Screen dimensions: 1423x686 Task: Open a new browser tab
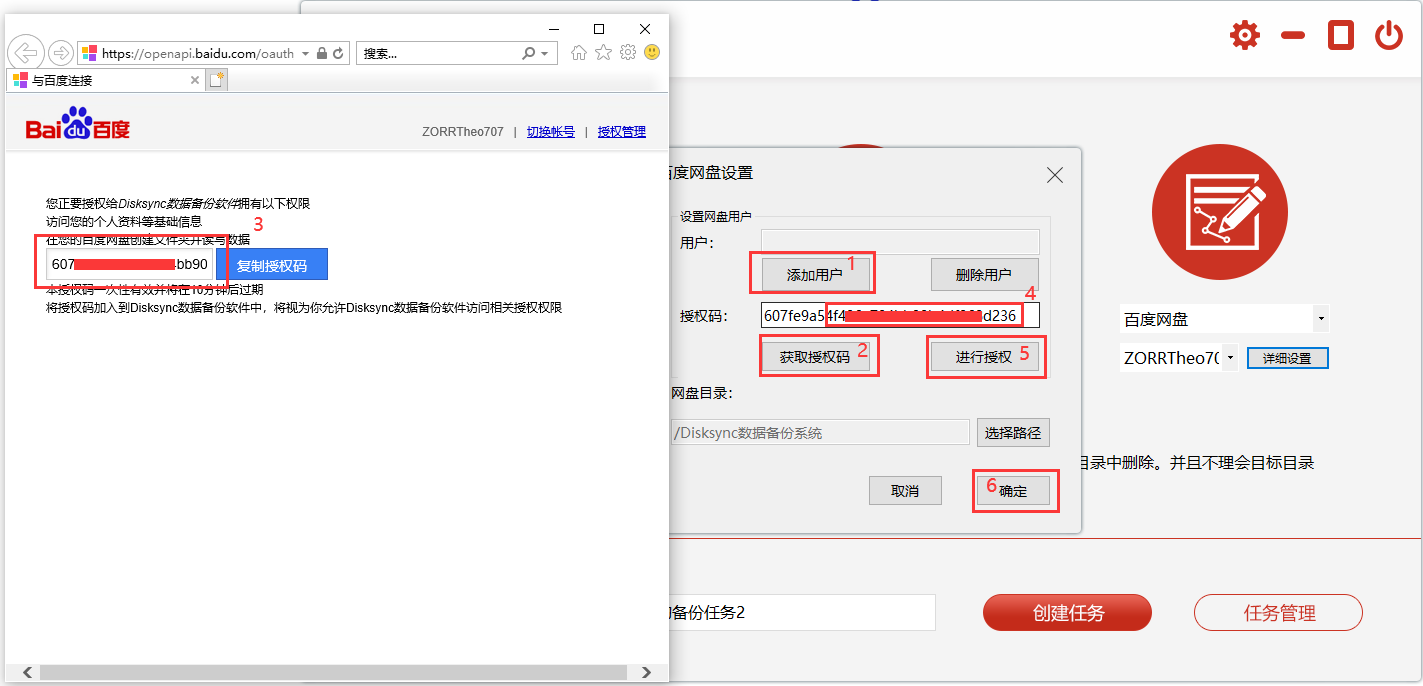[217, 80]
